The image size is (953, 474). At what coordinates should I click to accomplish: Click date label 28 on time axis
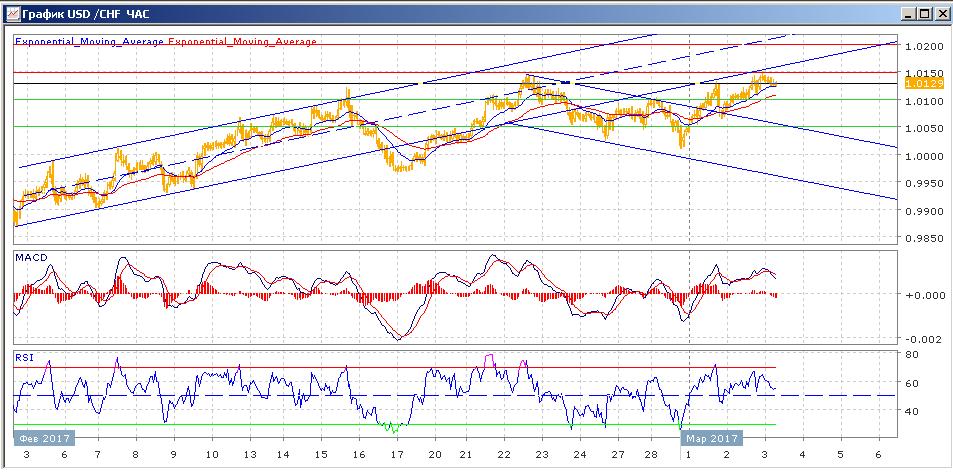[650, 455]
